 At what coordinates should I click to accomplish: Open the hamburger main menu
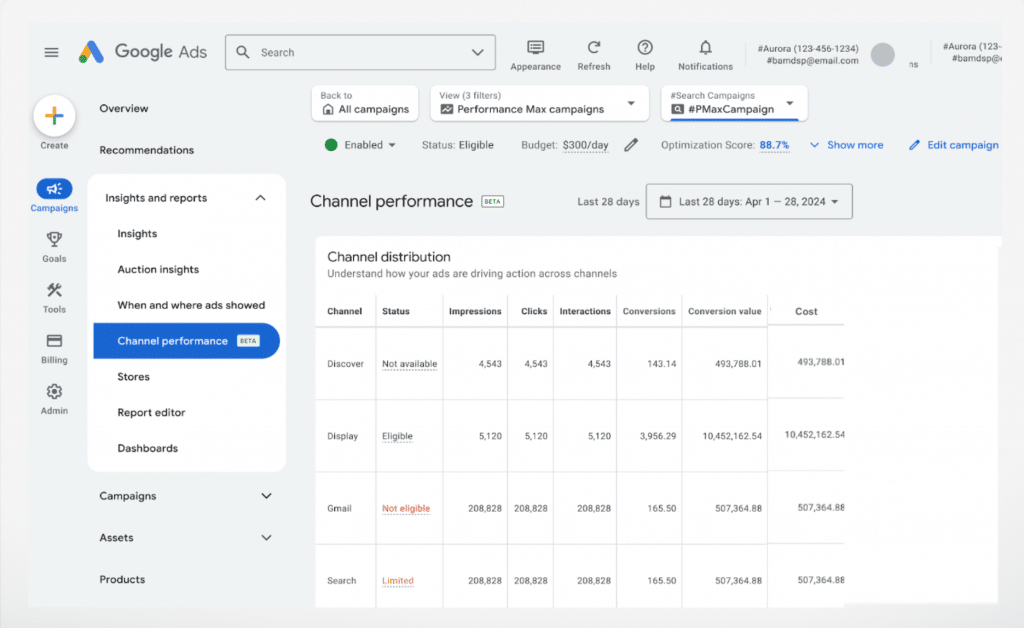tap(52, 52)
